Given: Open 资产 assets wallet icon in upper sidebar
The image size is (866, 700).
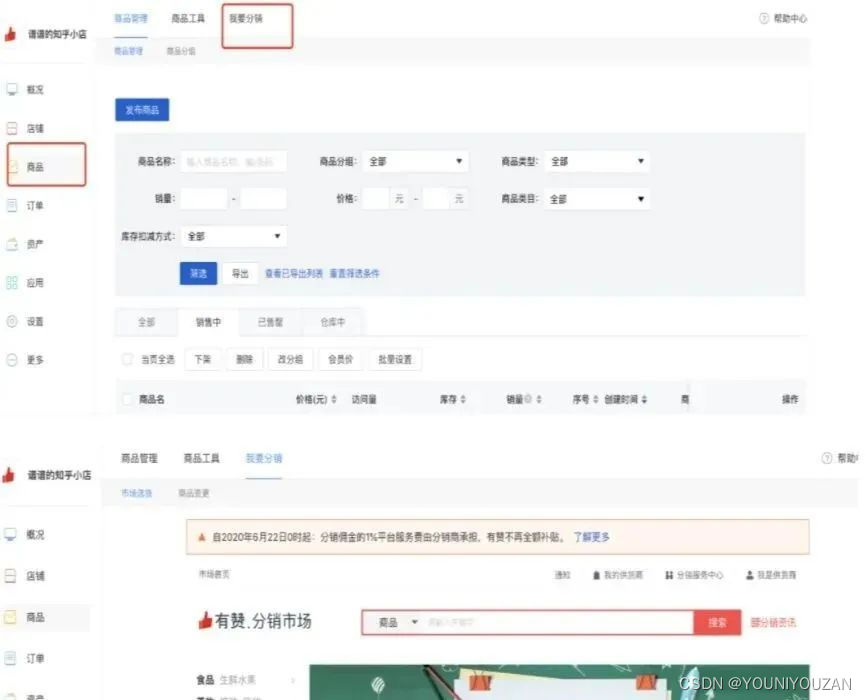Looking at the screenshot, I should pos(12,244).
